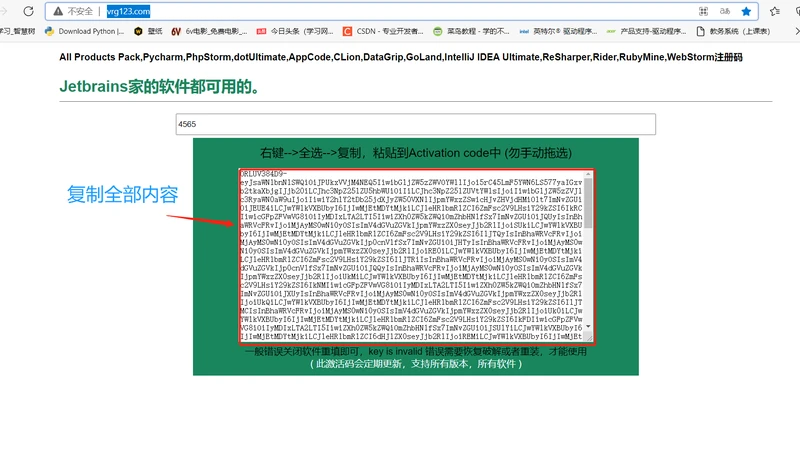Open the 壁纸 bookmark
Screen dimensions: 800x455
(148, 31)
